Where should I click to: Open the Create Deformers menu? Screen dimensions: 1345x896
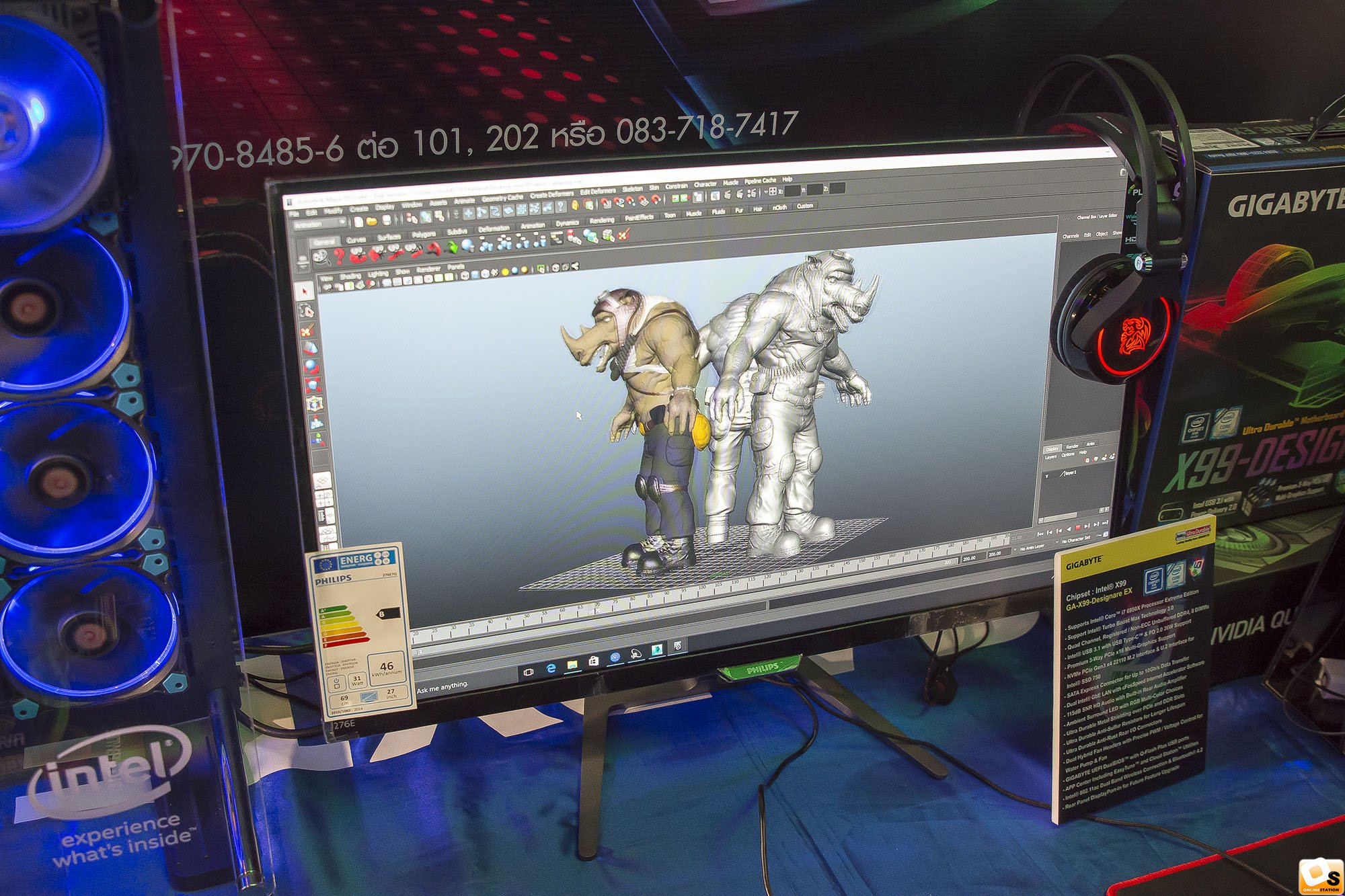click(551, 195)
